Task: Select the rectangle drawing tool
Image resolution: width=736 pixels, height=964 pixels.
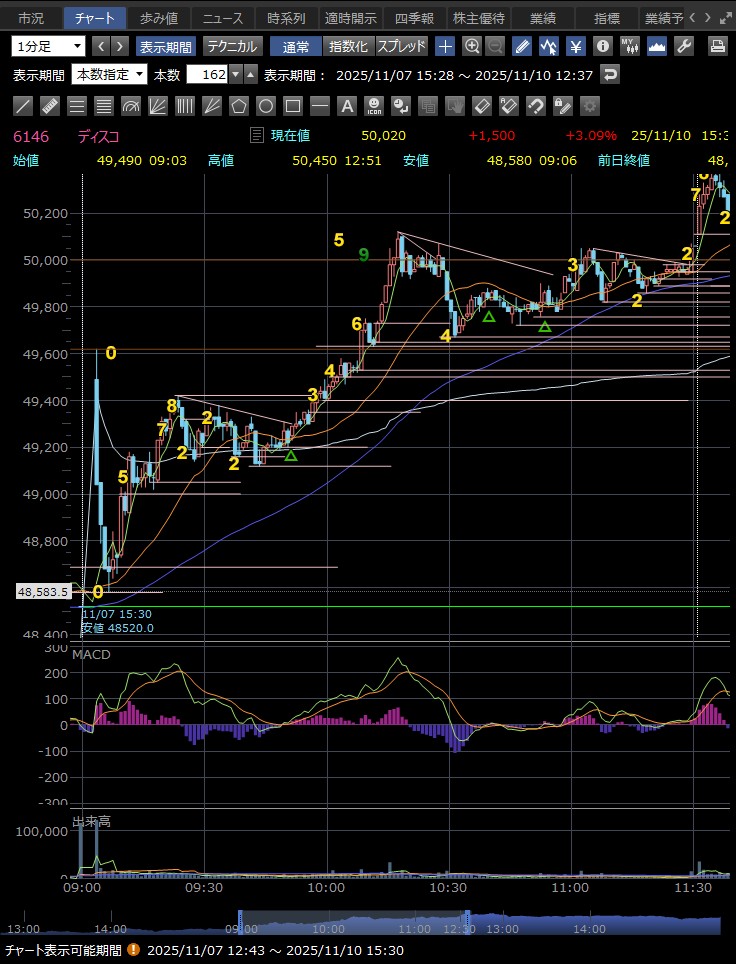Action: 293,105
